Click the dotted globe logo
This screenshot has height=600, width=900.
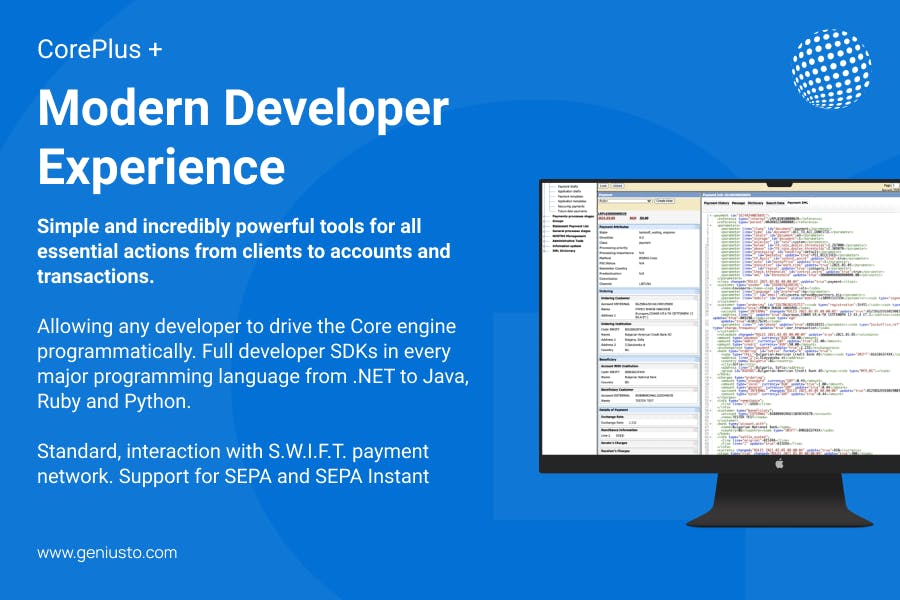(831, 69)
